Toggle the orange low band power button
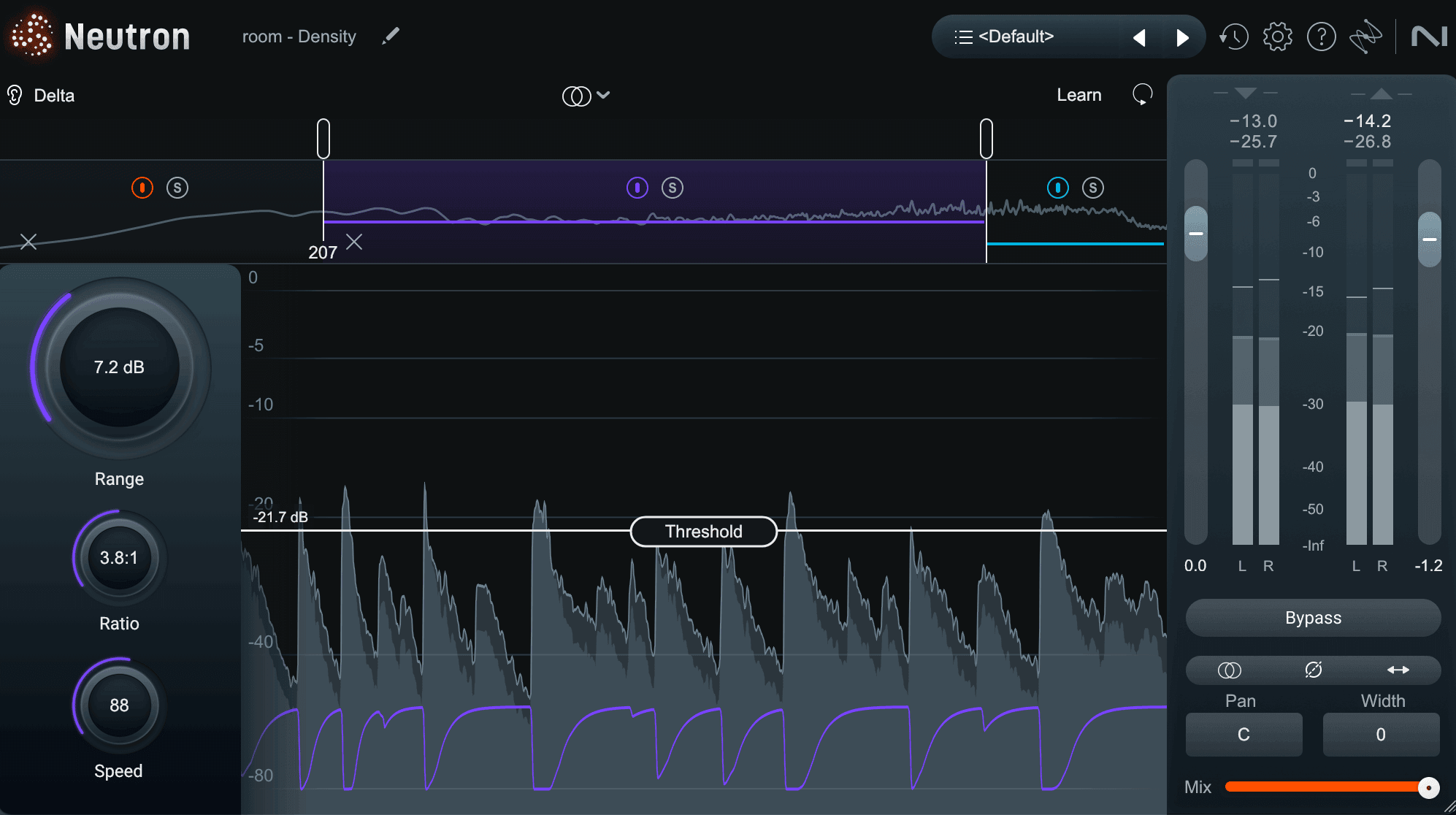1456x815 pixels. (x=142, y=188)
